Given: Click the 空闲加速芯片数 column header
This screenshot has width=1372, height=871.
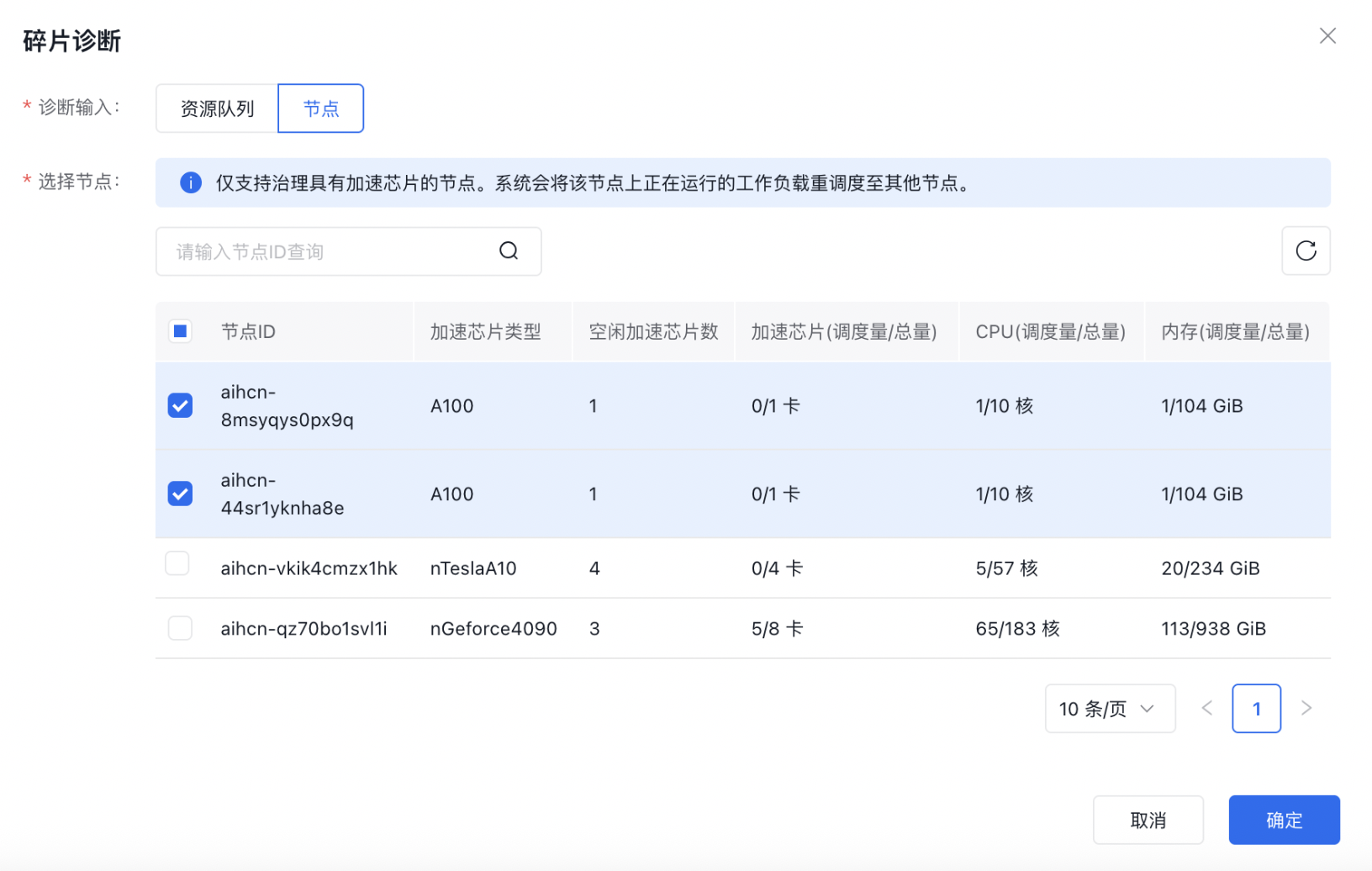Looking at the screenshot, I should (653, 332).
